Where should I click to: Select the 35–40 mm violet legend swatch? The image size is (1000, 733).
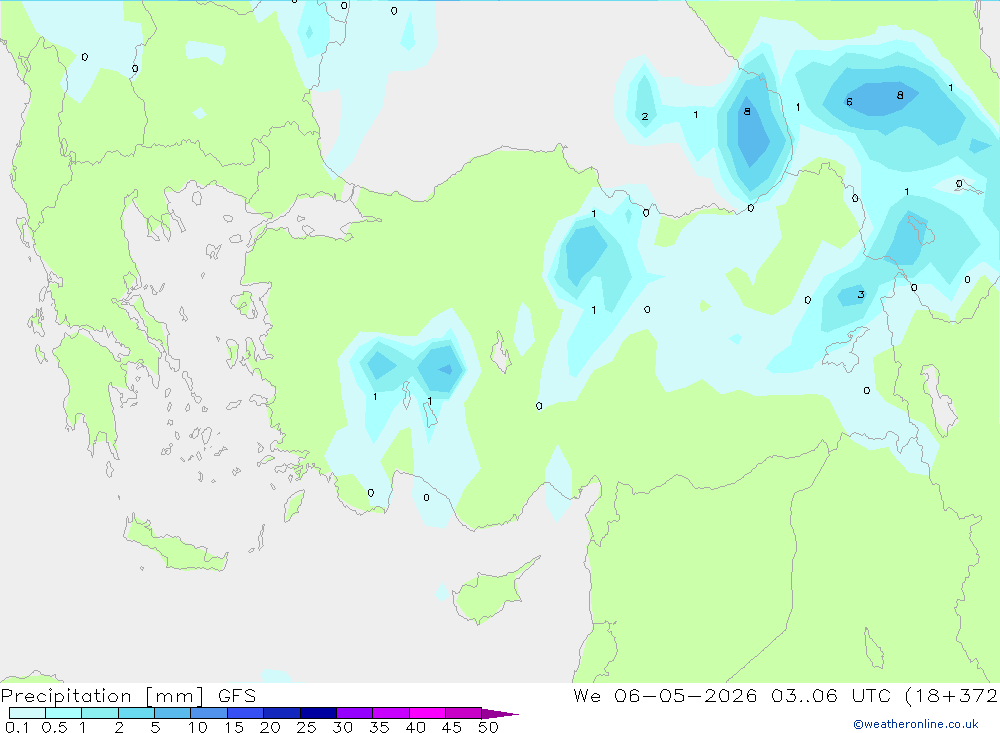tap(391, 713)
